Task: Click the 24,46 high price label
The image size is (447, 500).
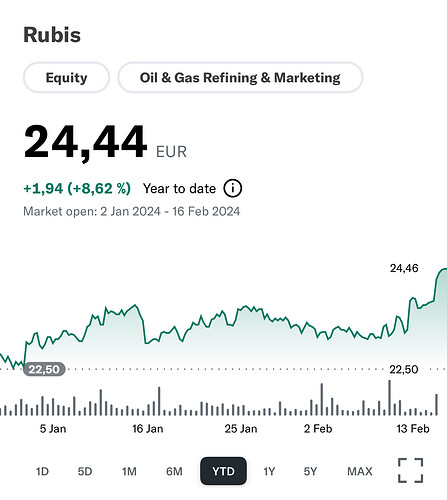Action: tap(404, 268)
